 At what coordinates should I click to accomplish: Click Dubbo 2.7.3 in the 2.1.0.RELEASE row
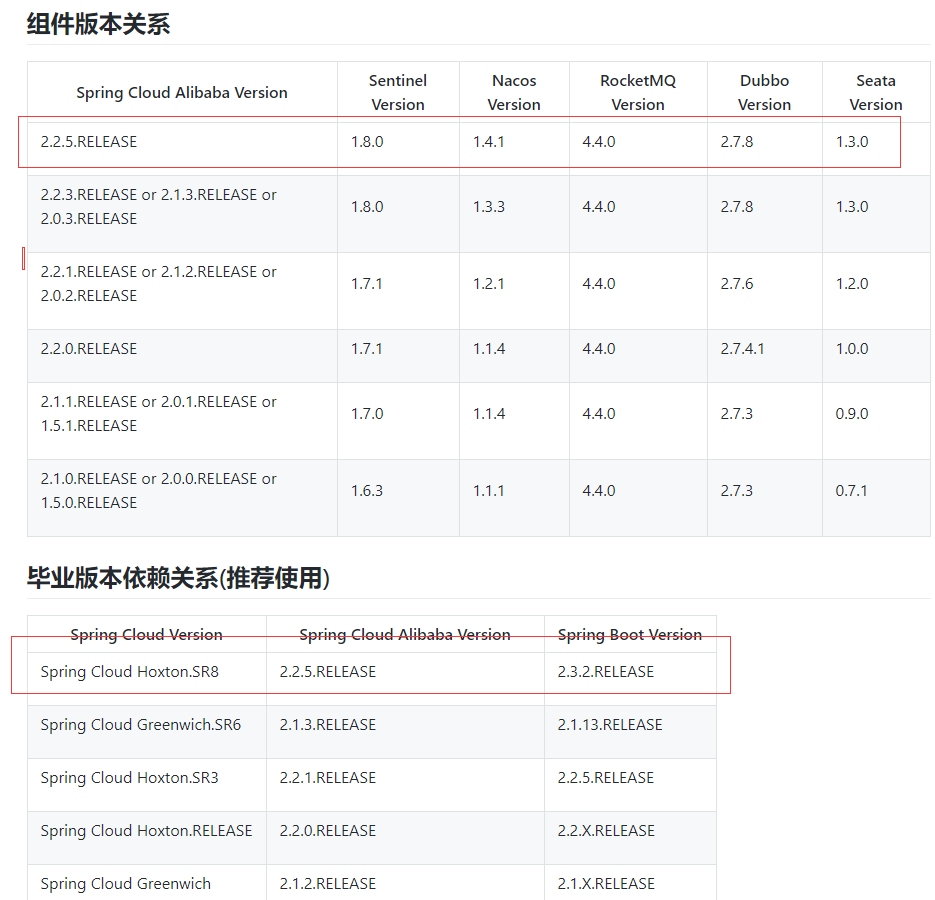click(x=736, y=491)
